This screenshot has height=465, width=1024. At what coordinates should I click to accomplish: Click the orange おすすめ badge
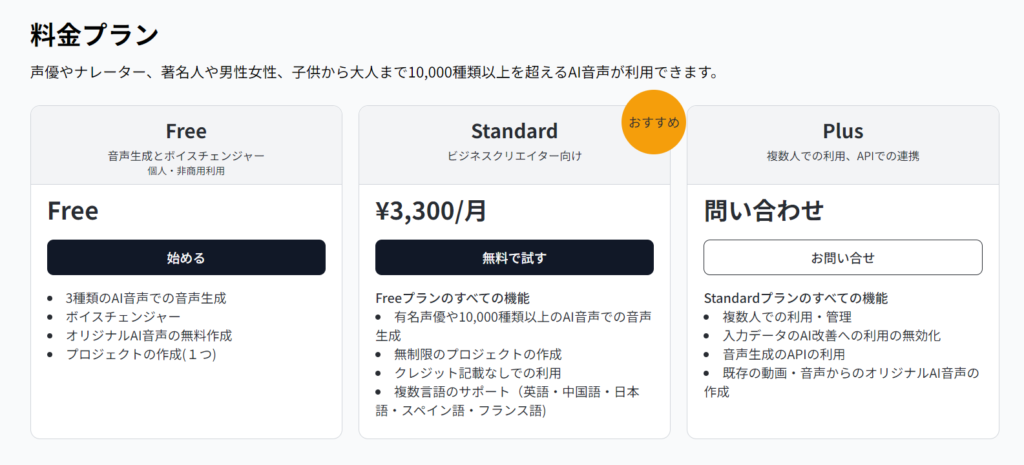[654, 122]
